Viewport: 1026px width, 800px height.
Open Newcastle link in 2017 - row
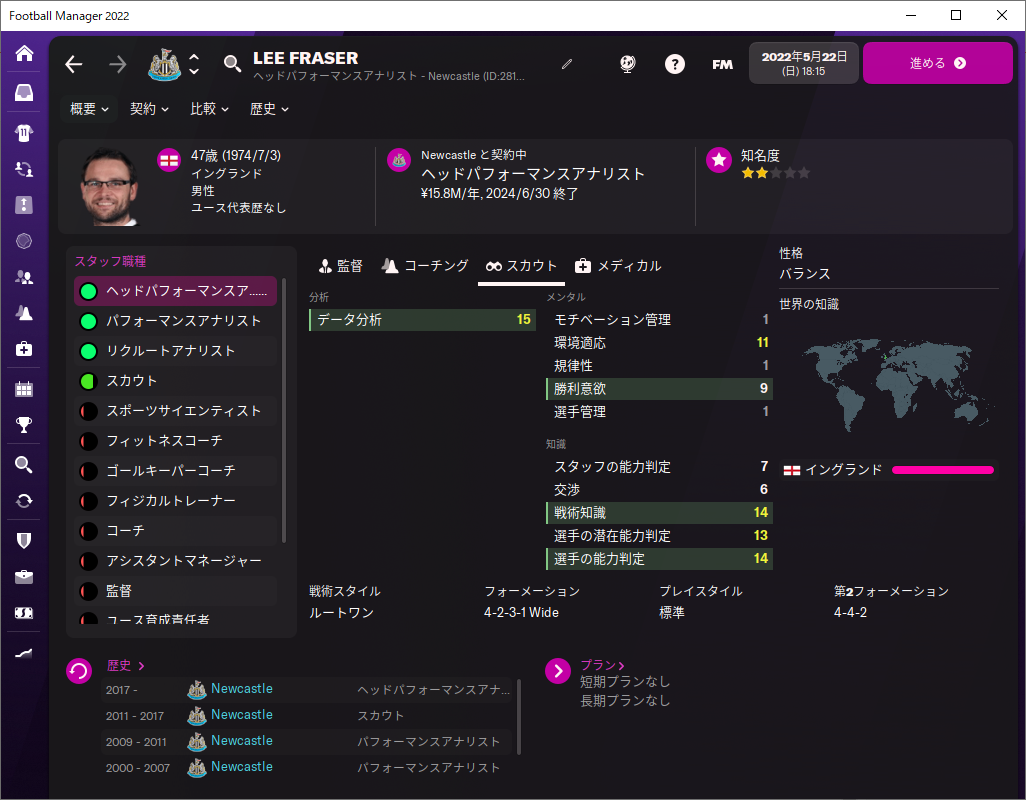tap(241, 689)
